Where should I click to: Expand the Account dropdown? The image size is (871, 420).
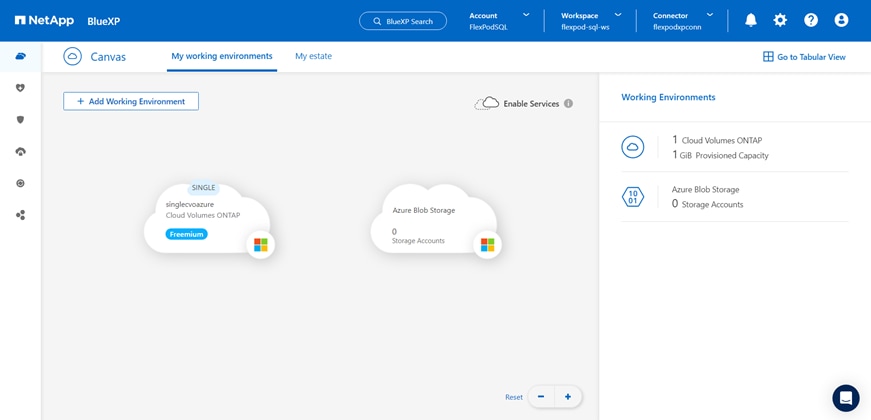[526, 15]
